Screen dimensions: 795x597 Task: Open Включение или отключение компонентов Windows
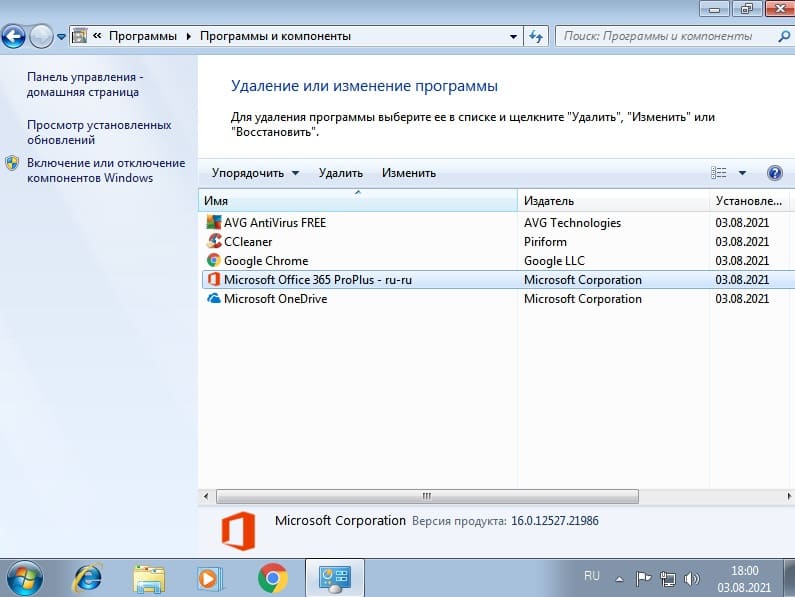pyautogui.click(x=106, y=170)
